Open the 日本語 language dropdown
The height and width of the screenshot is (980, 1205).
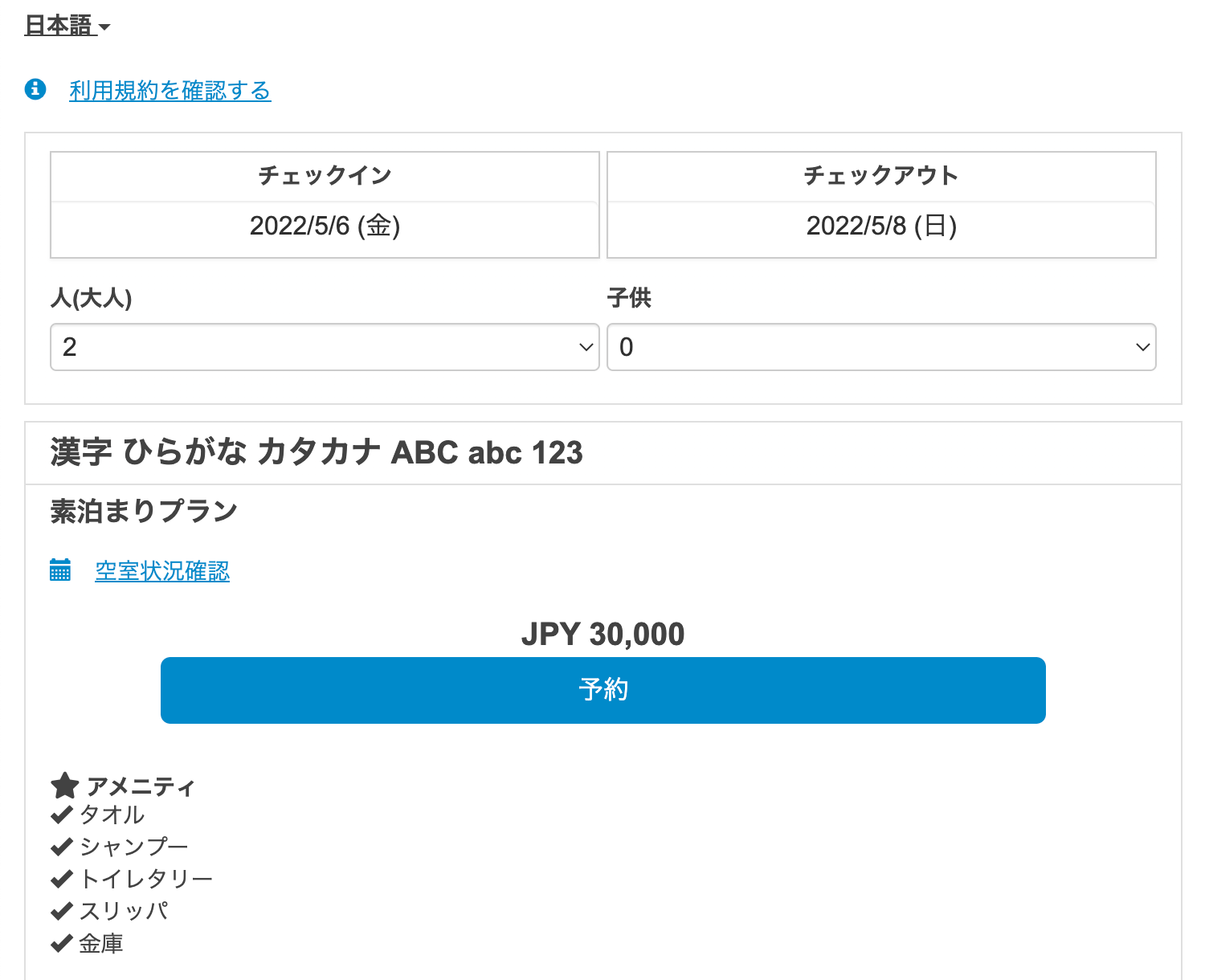pyautogui.click(x=67, y=26)
